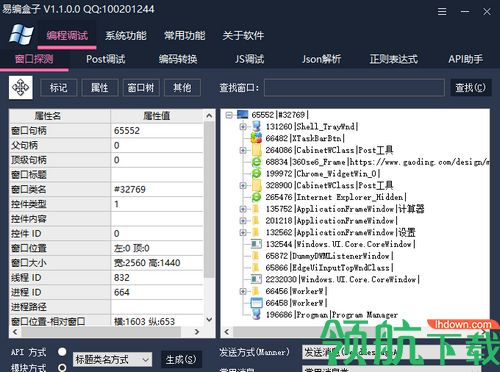The height and width of the screenshot is (372, 500).
Task: Click the 查找窗口 search input field
Action: [354, 88]
